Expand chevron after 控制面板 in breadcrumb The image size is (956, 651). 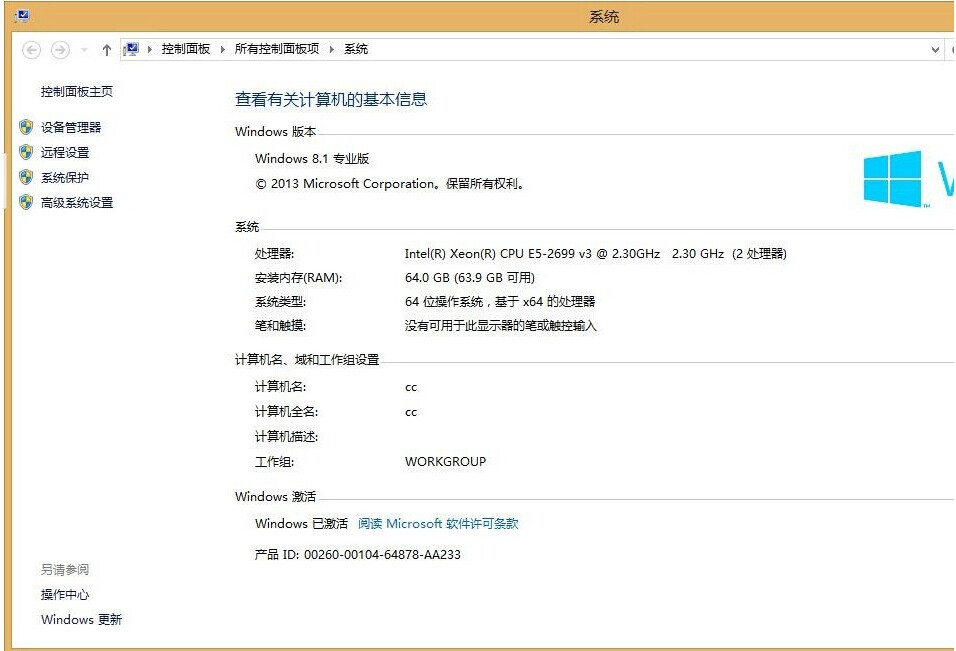(x=223, y=49)
